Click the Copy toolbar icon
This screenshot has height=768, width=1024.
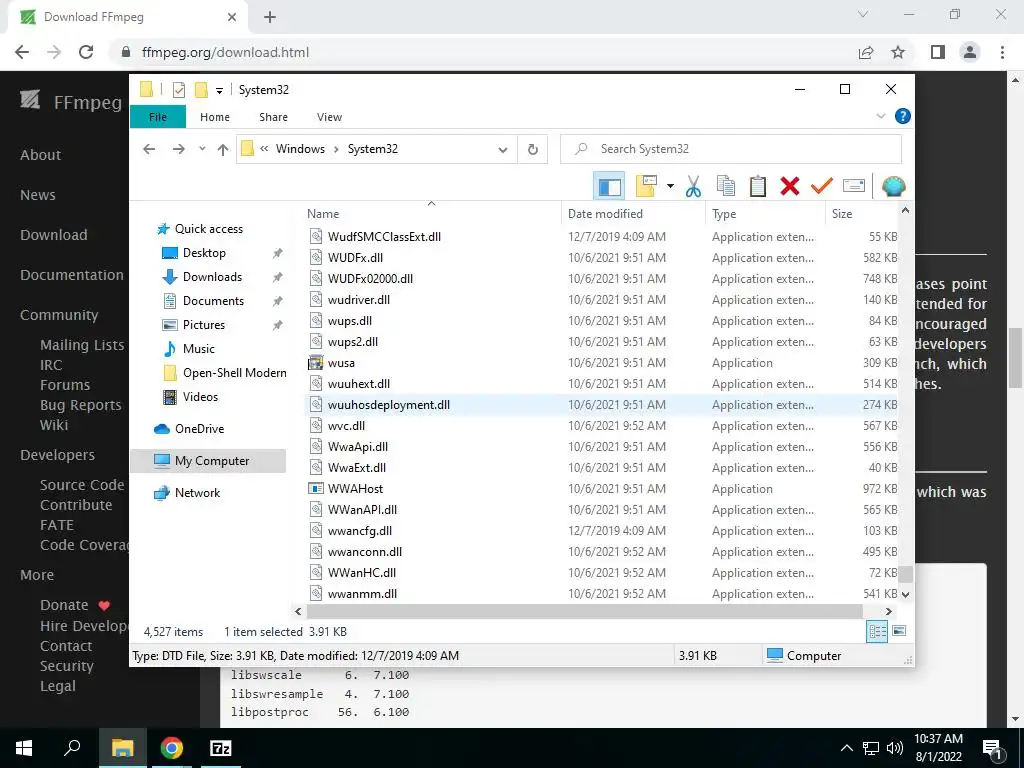click(x=726, y=186)
